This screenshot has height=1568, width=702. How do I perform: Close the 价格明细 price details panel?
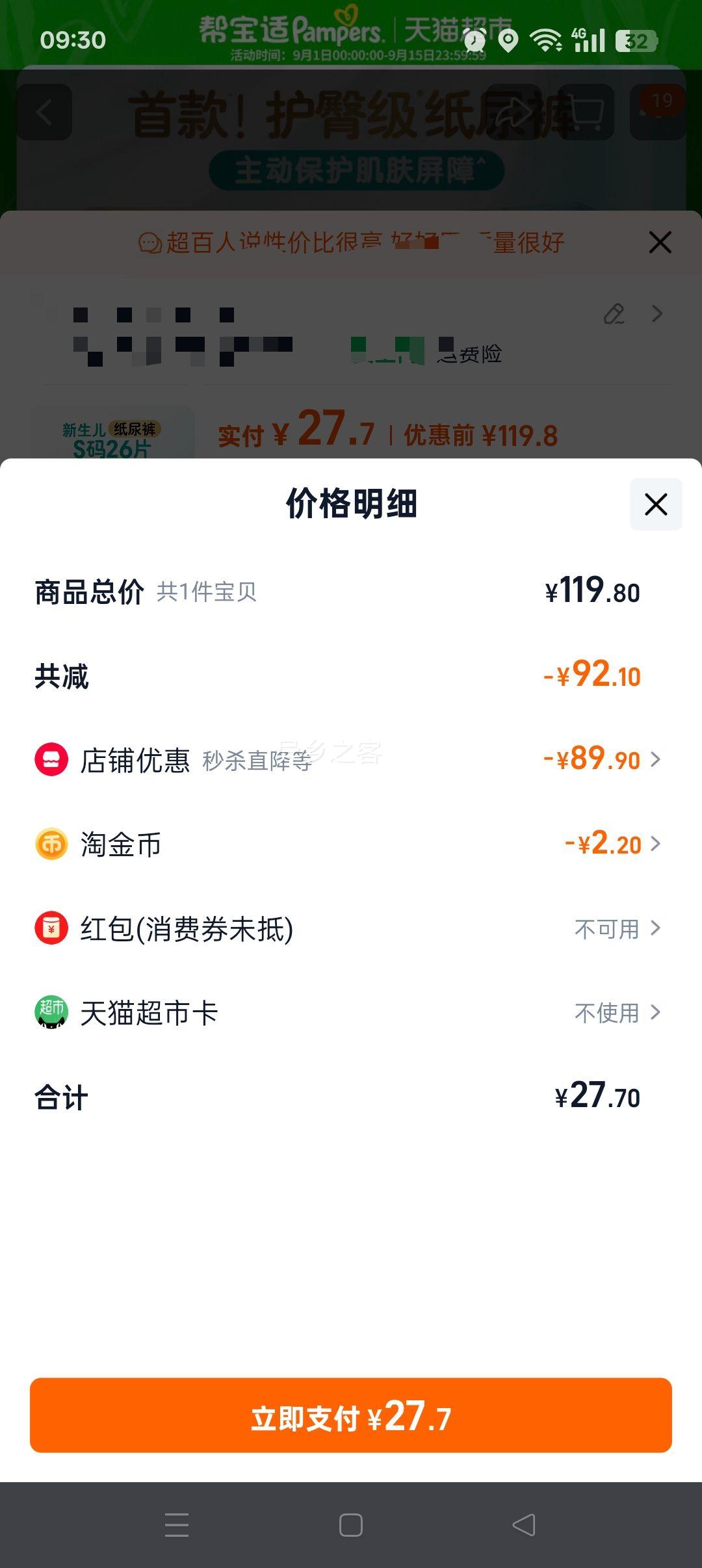[656, 504]
